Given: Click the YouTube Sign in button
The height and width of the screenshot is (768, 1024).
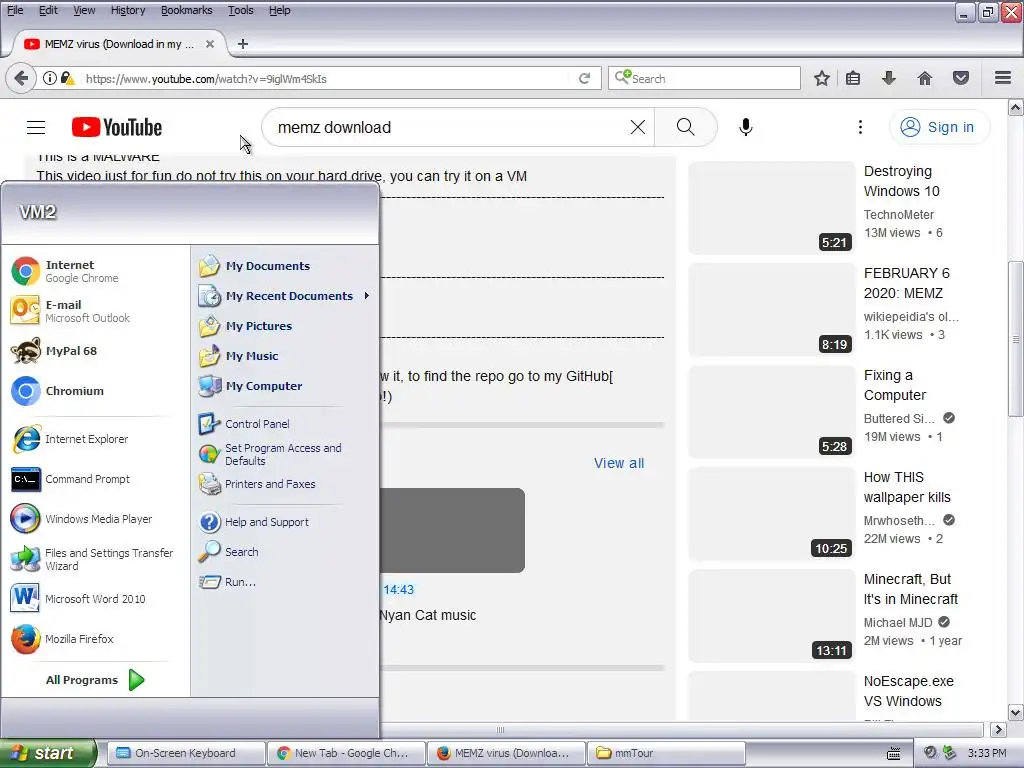Looking at the screenshot, I should click(938, 127).
